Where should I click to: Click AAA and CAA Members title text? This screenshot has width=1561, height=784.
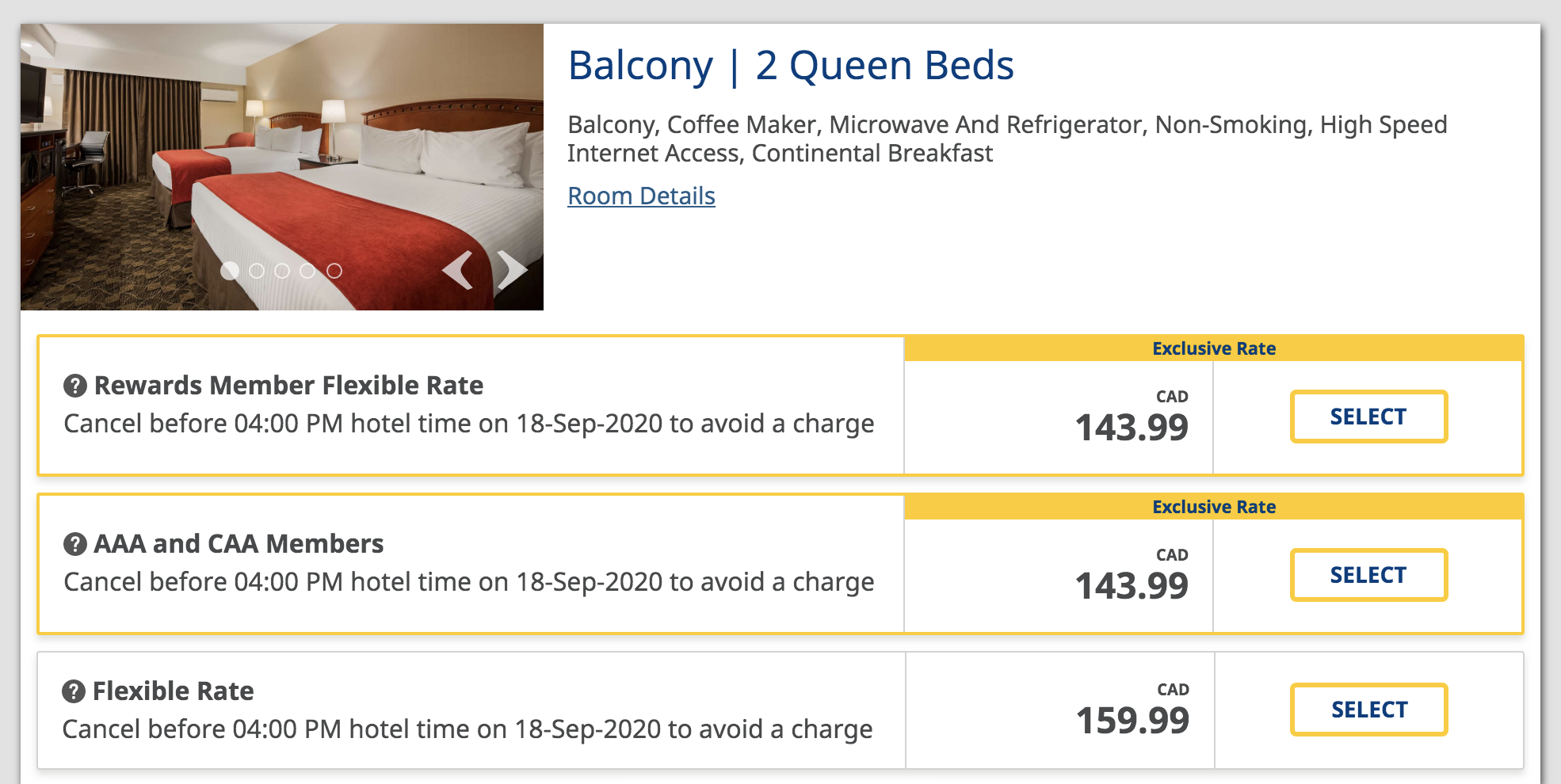(239, 544)
